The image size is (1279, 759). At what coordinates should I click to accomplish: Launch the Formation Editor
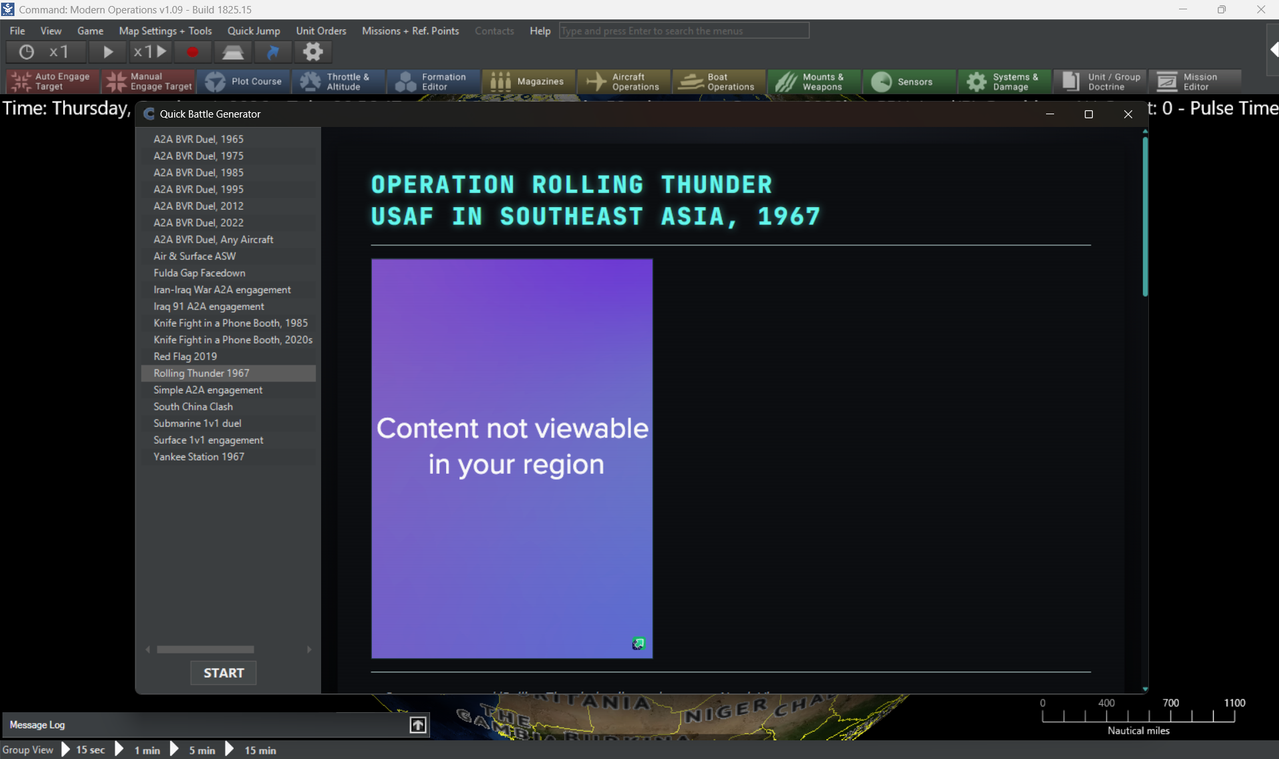(433, 82)
